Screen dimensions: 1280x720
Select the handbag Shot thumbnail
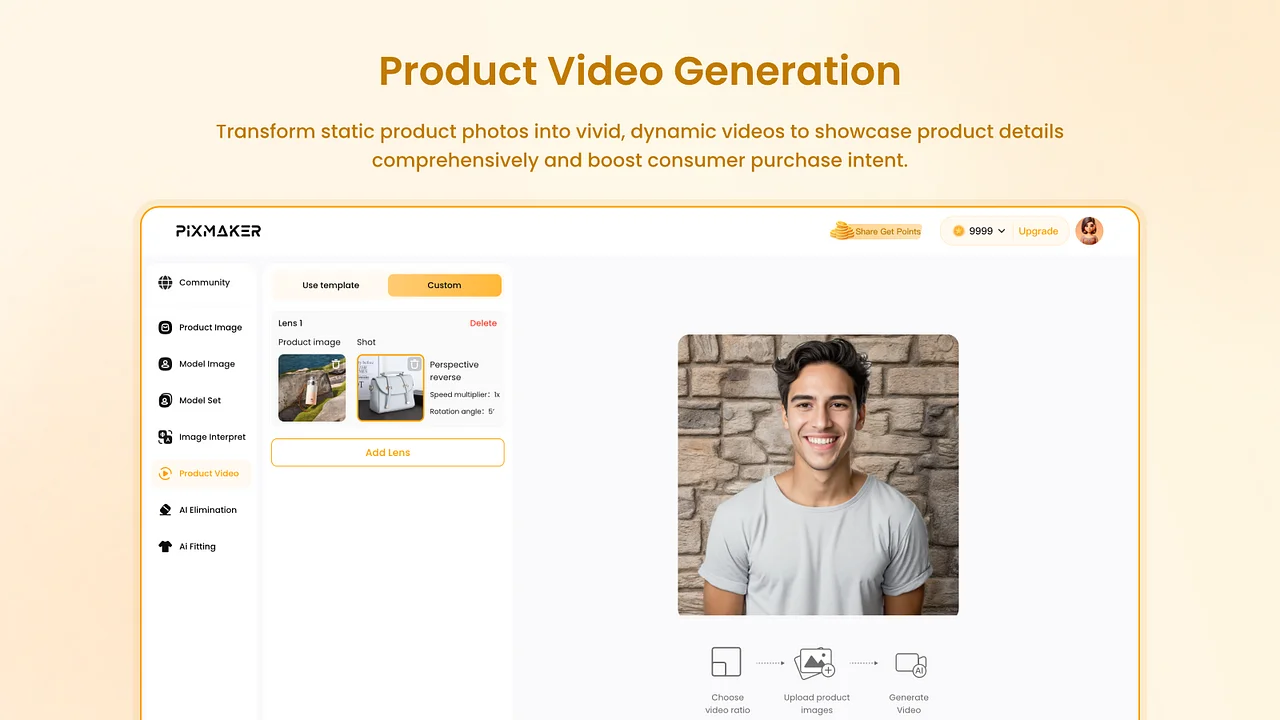pos(390,385)
